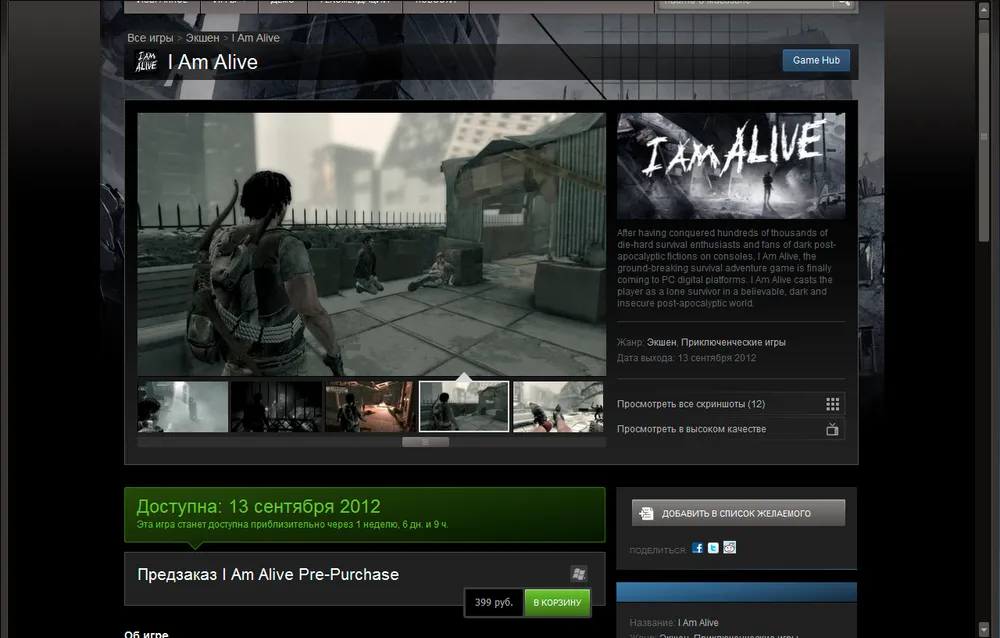Add the game to cart with В КОРЗИНУ
1000x638 pixels.
557,603
